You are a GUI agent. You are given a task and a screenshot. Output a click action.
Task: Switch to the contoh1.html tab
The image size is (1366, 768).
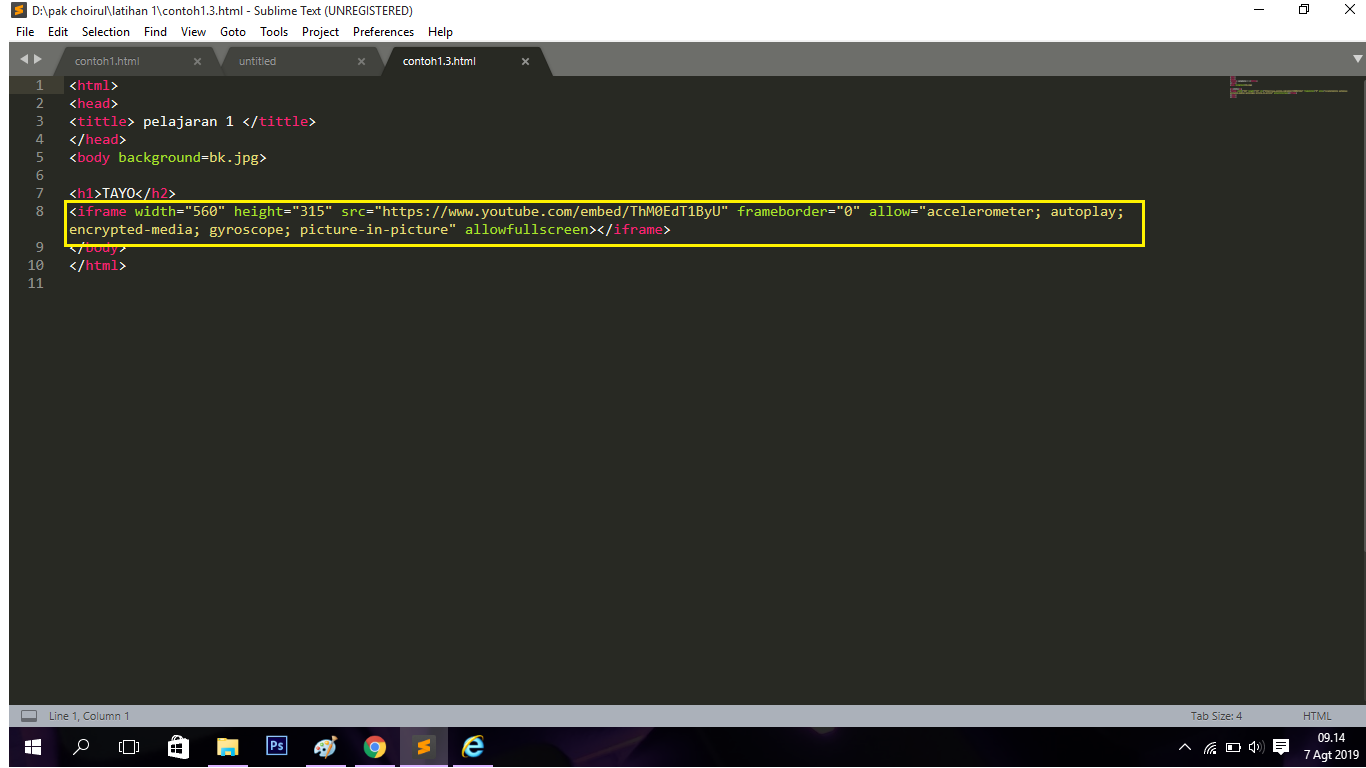click(x=108, y=61)
